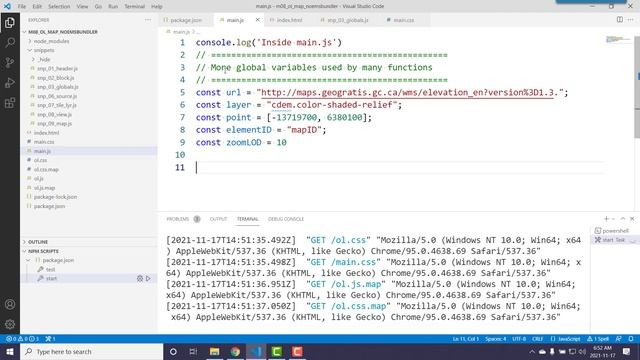Expand the Outline section
This screenshot has height=360, width=640.
point(38,242)
